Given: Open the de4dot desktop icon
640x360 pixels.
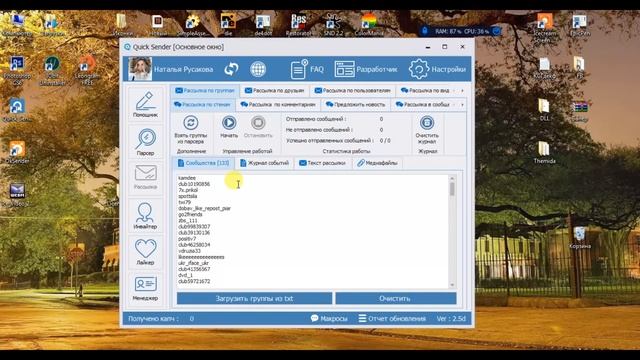Looking at the screenshot, I should click(263, 24).
